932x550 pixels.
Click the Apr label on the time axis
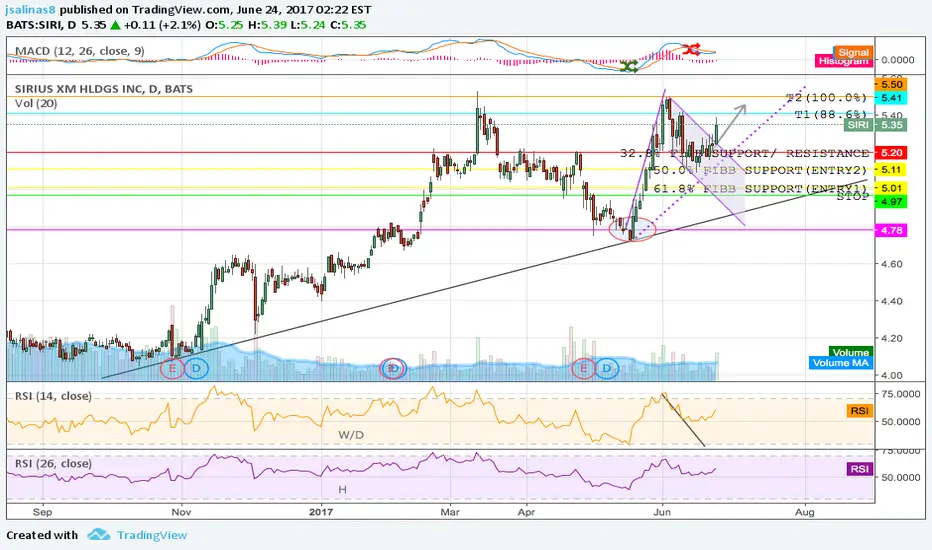click(x=526, y=512)
